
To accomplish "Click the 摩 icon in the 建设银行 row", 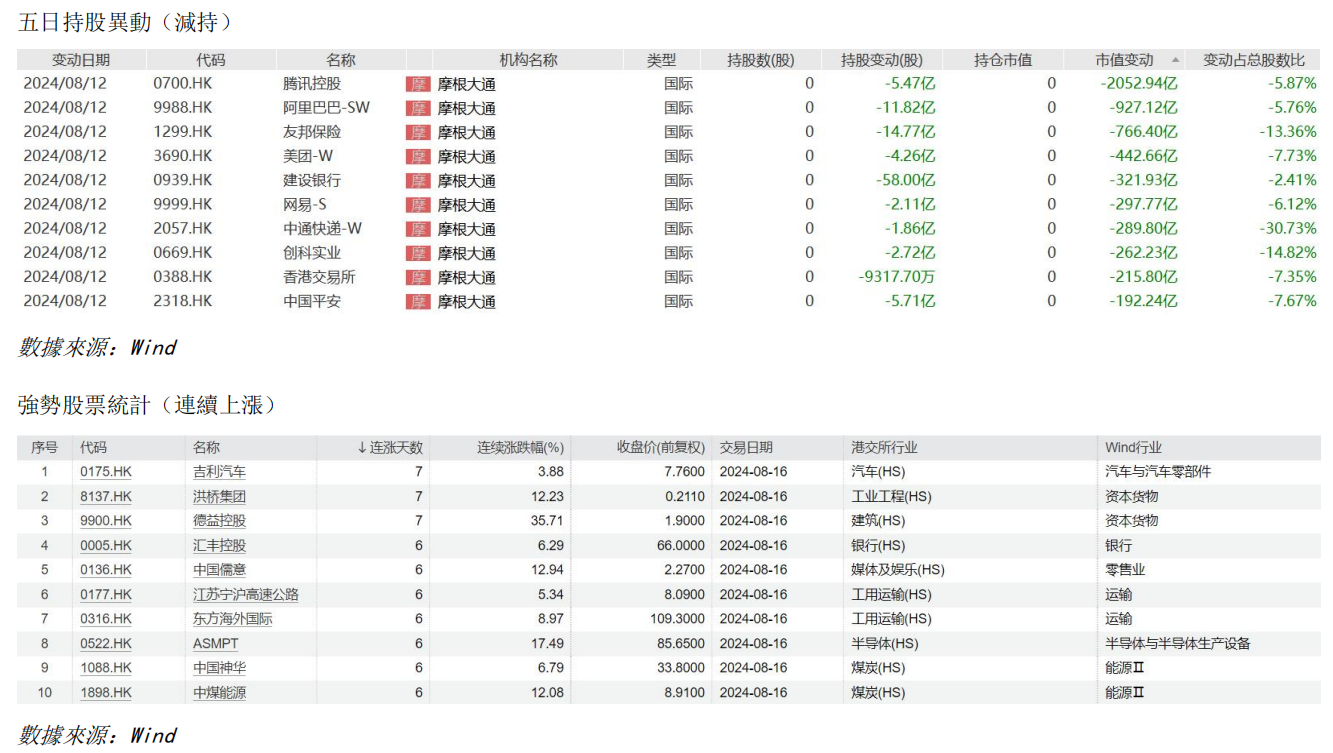I will click(x=418, y=180).
